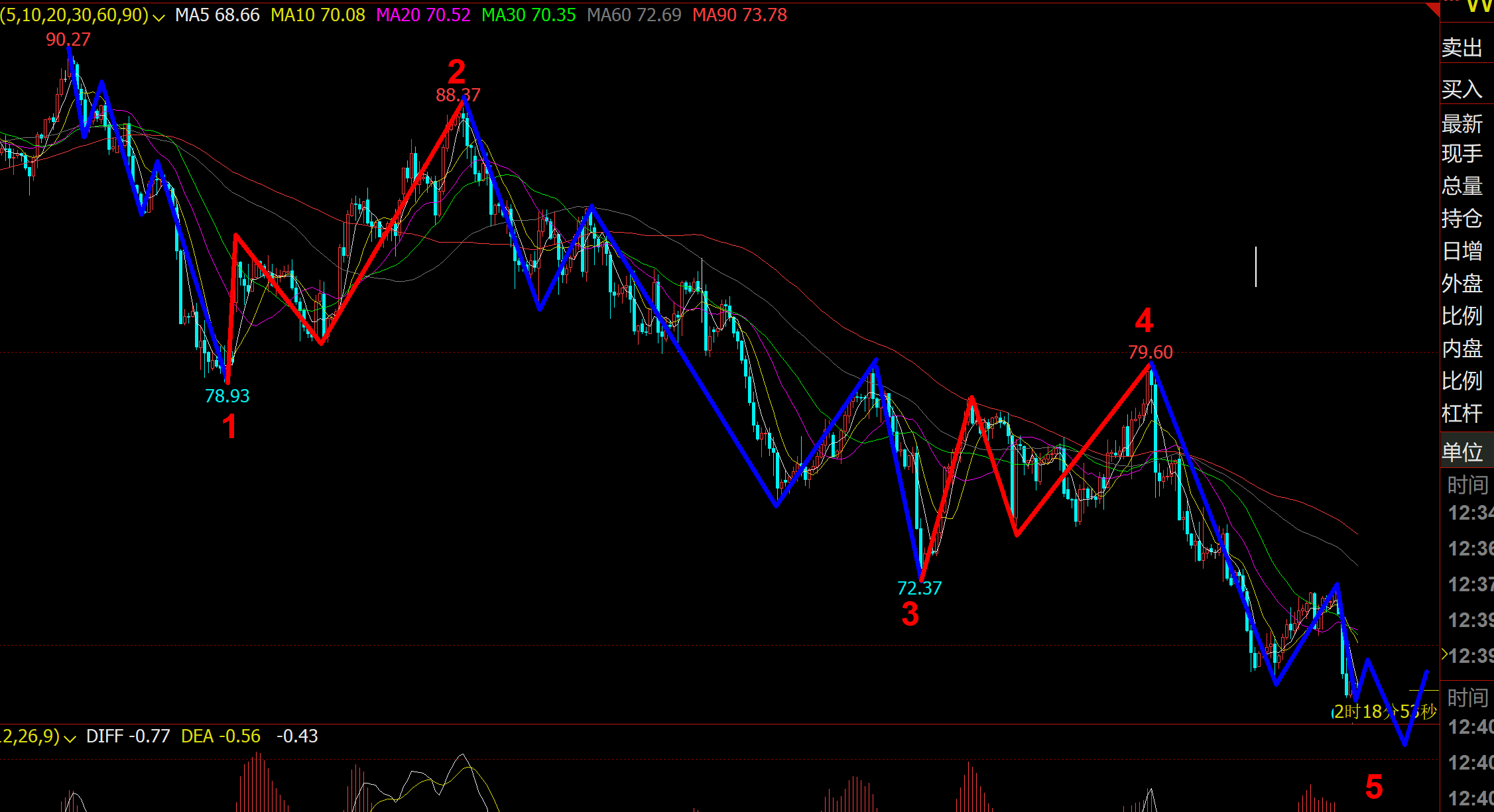Image resolution: width=1494 pixels, height=812 pixels.
Task: Click the DIFF -0.77 value label
Action: 128,736
